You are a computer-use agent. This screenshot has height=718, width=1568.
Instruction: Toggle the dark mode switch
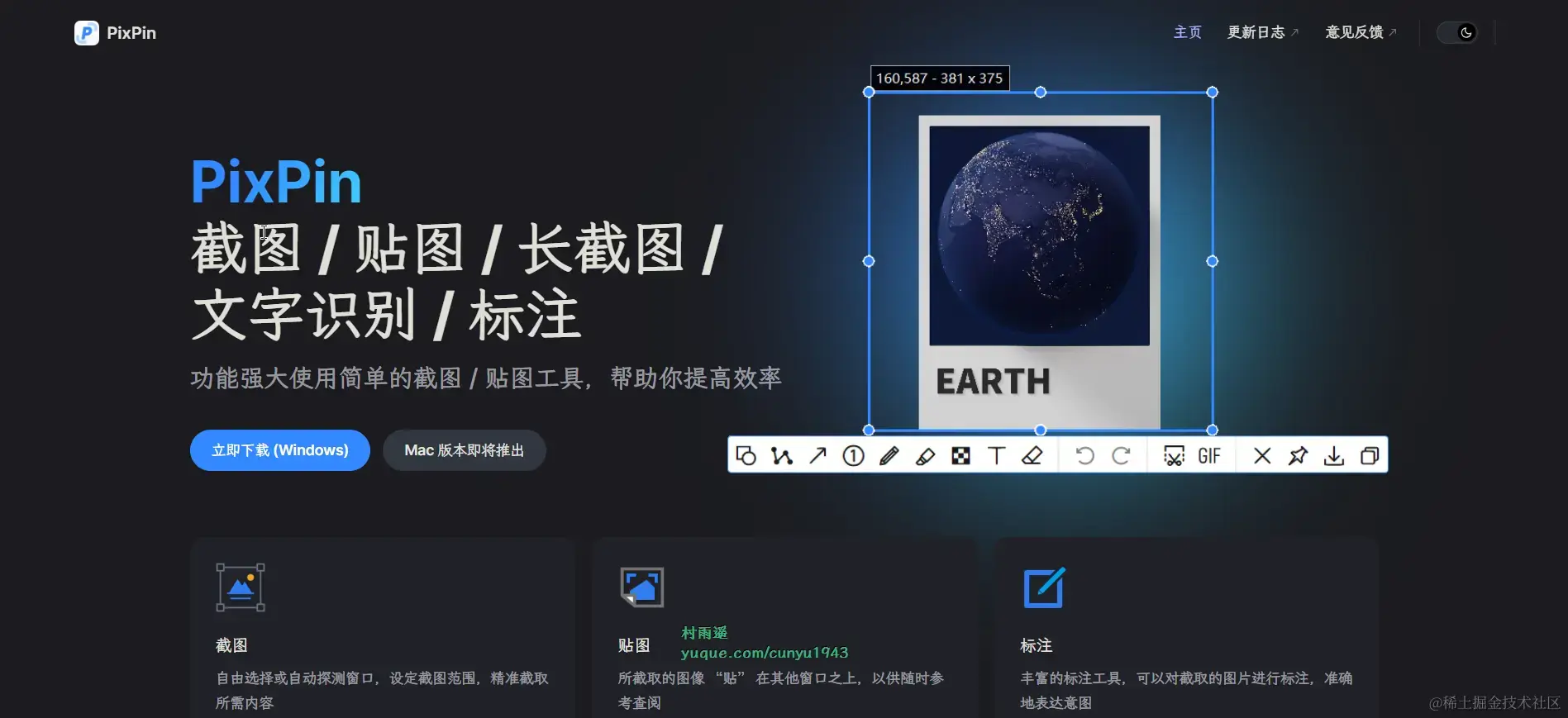pos(1457,32)
